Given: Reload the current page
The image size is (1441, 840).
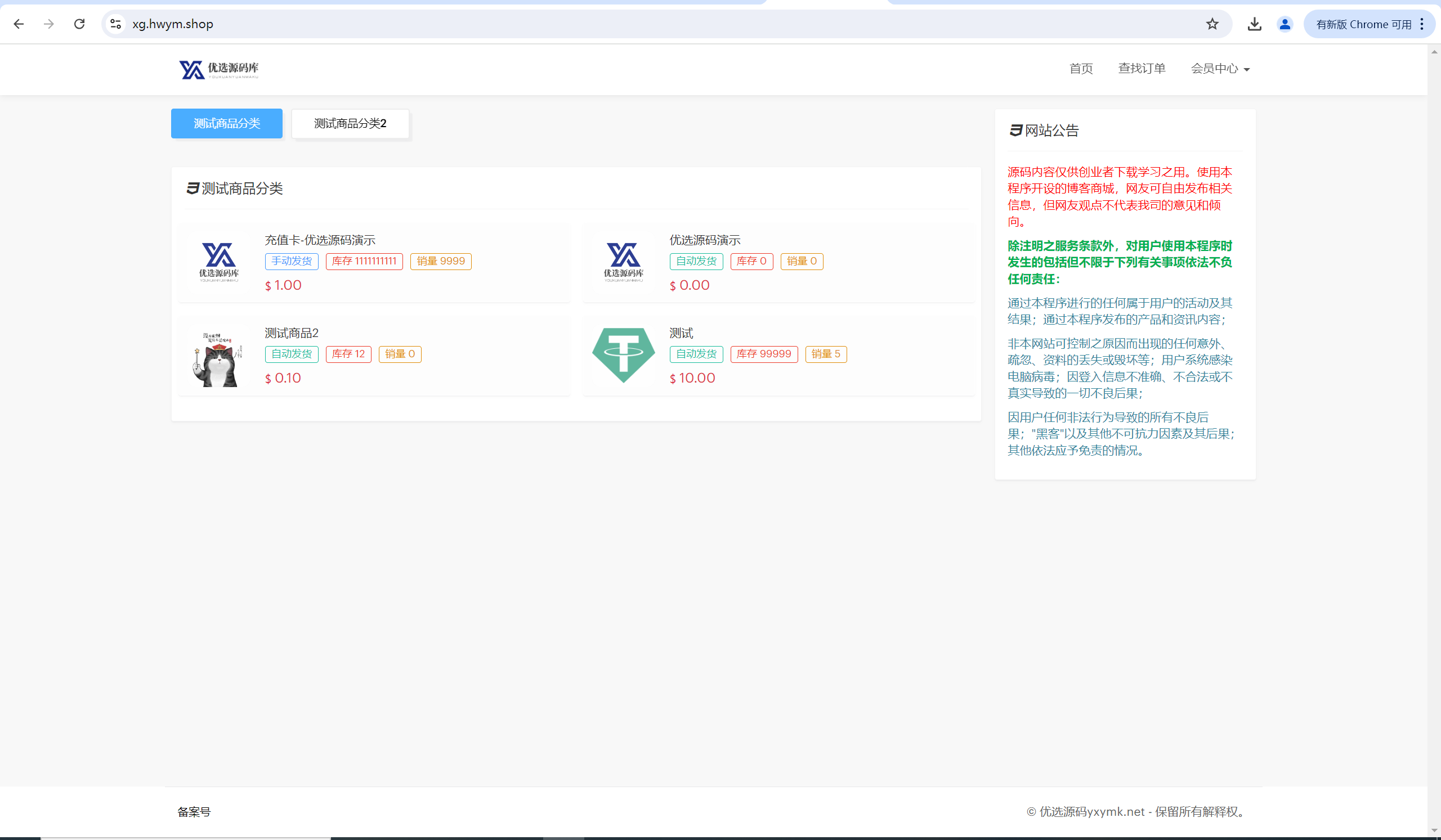Looking at the screenshot, I should pyautogui.click(x=79, y=24).
